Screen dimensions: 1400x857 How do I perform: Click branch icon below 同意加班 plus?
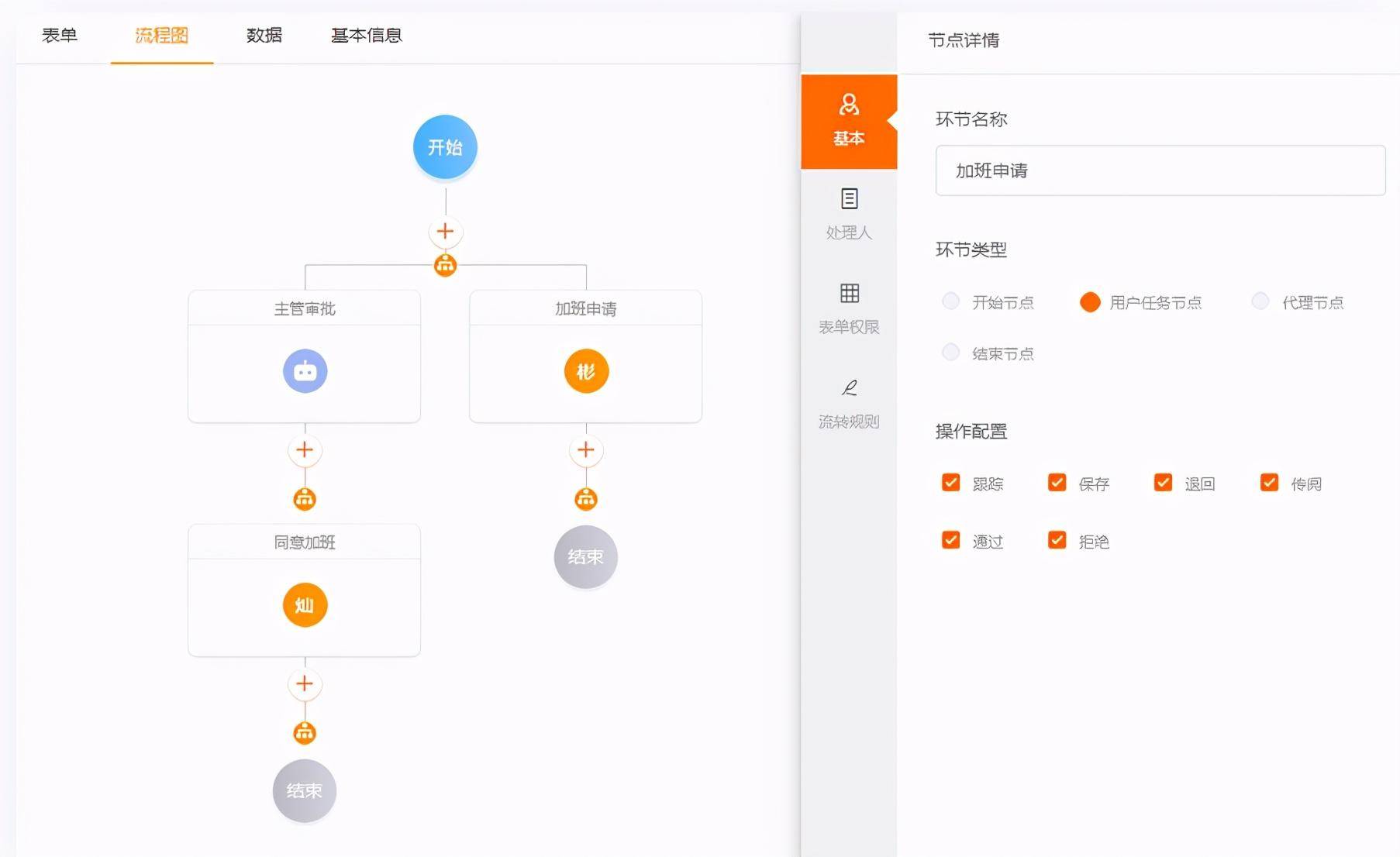[305, 732]
